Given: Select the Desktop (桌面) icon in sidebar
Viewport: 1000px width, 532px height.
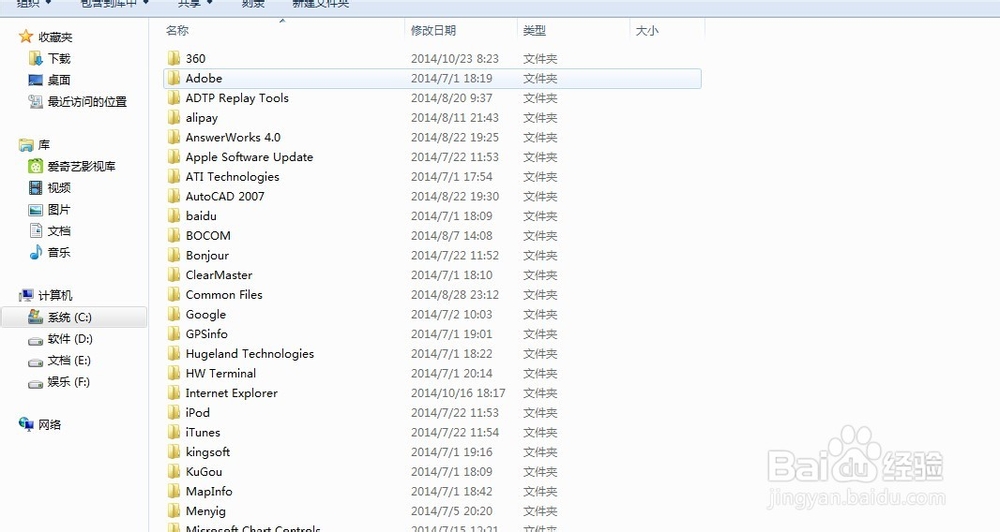Looking at the screenshot, I should [36, 80].
